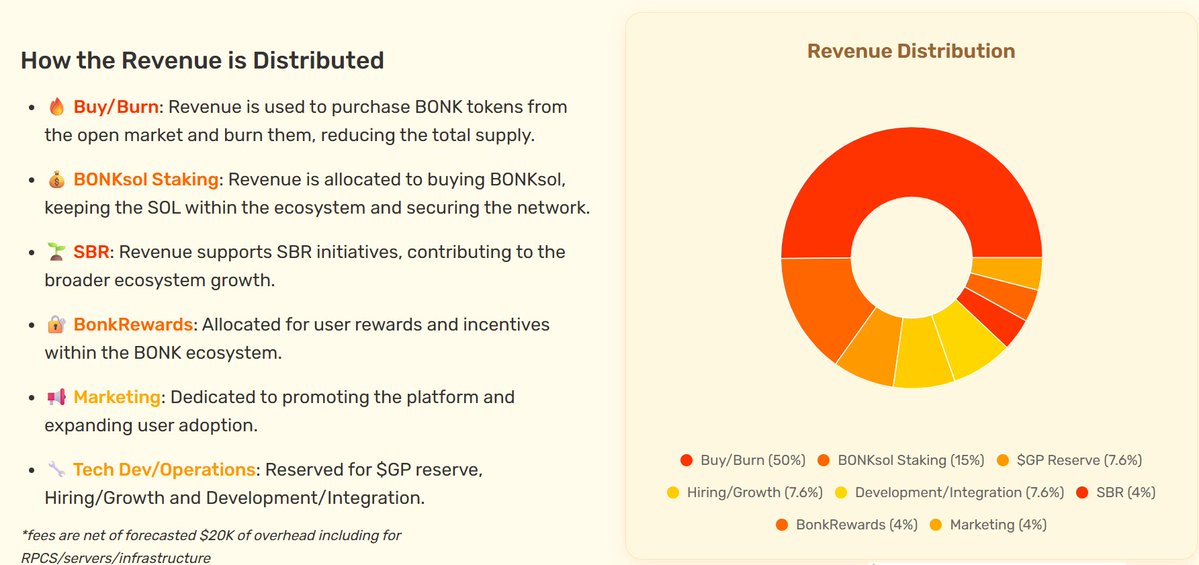The width and height of the screenshot is (1199, 565).
Task: Click the 'Hiring/Growth (7.6%)' legend label
Action: [x=755, y=492]
